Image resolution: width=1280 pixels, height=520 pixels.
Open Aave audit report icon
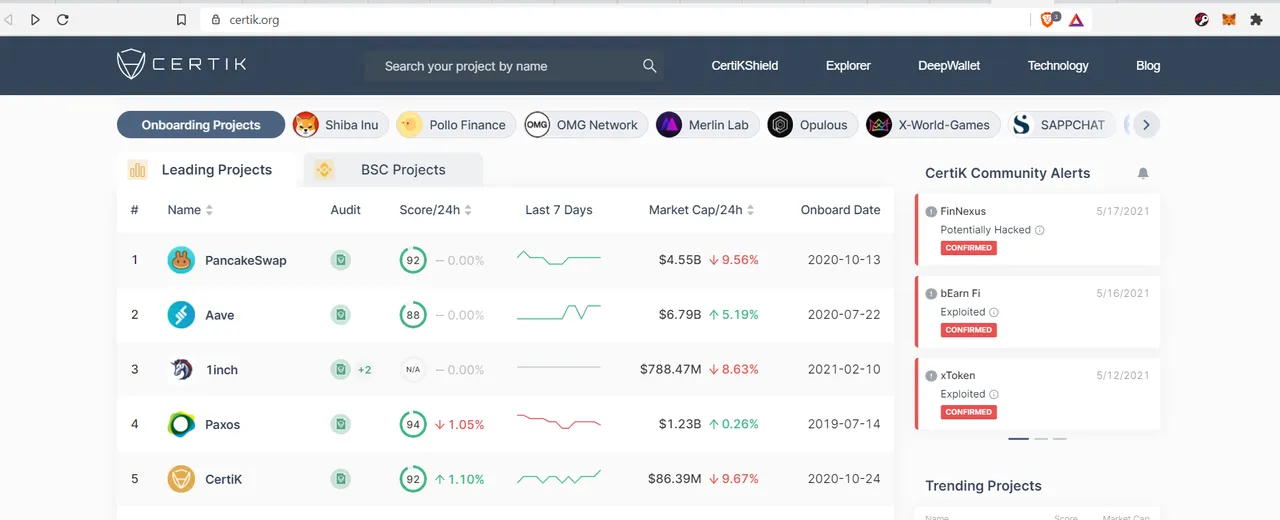(341, 315)
